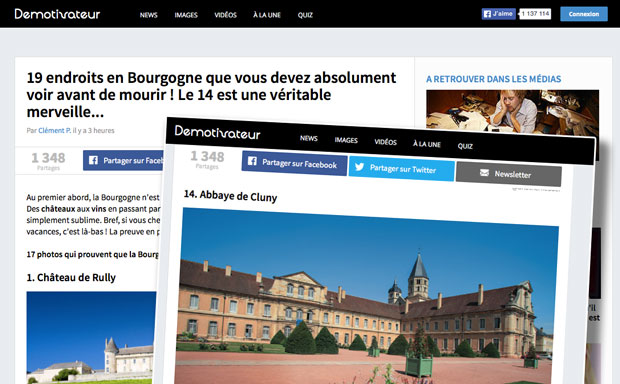Click the 1 348 share counter in front page
620x384 pixels.
click(x=207, y=159)
